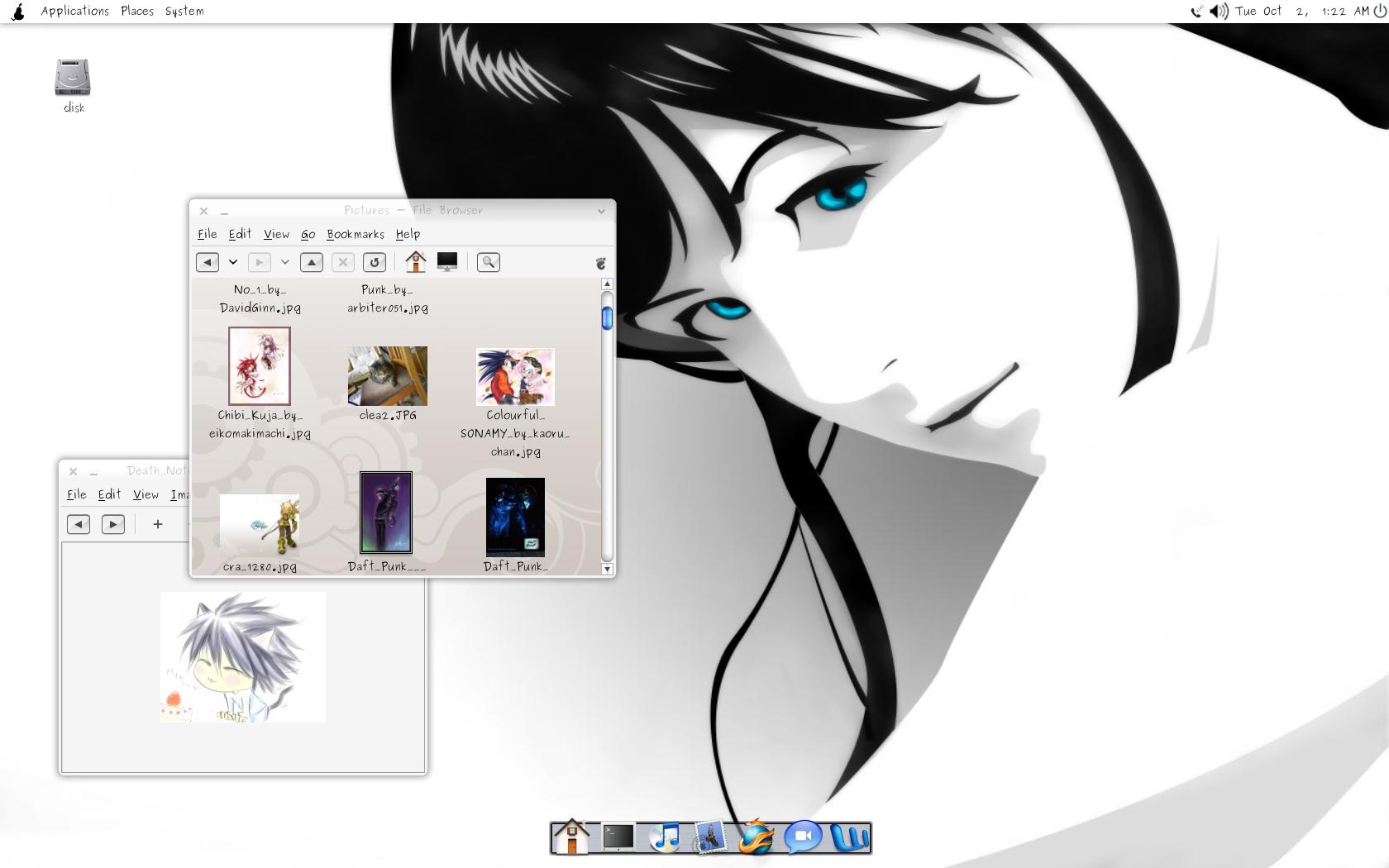Viewport: 1389px width, 868px height.
Task: Click the logo icon beside Applications
Action: click(18, 11)
